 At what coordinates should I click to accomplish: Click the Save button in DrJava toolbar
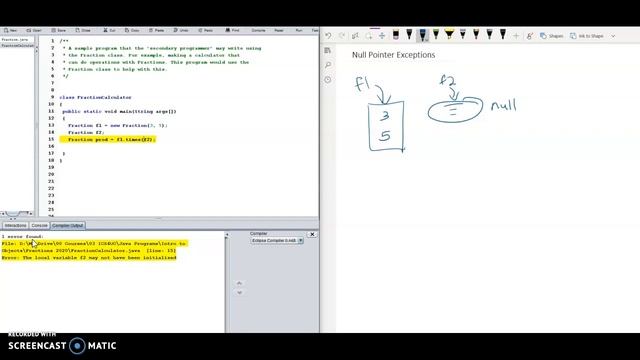click(x=58, y=30)
